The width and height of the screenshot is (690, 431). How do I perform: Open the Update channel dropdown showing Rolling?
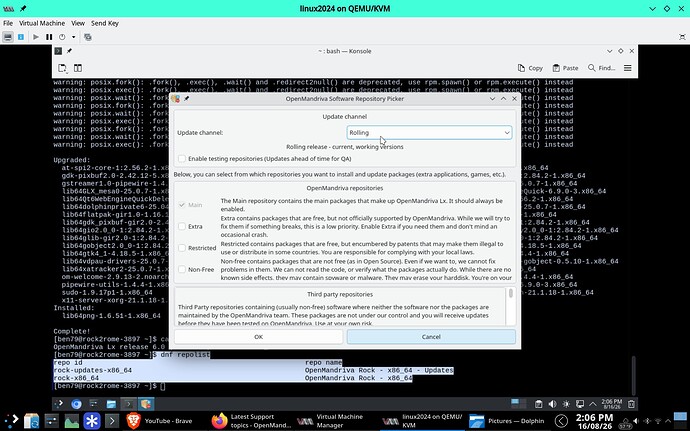[x=429, y=133]
